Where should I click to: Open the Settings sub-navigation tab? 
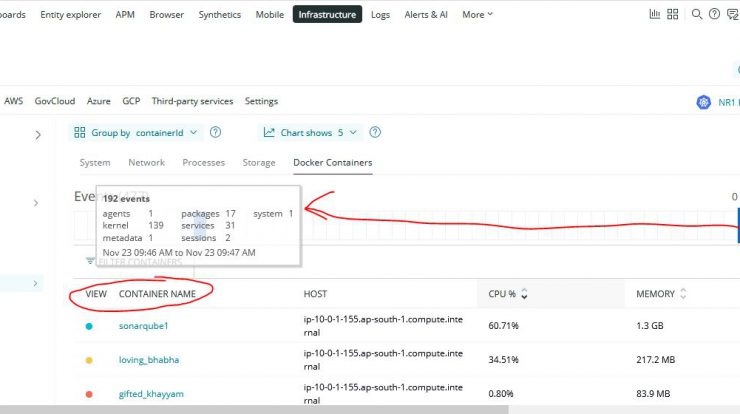[x=261, y=101]
